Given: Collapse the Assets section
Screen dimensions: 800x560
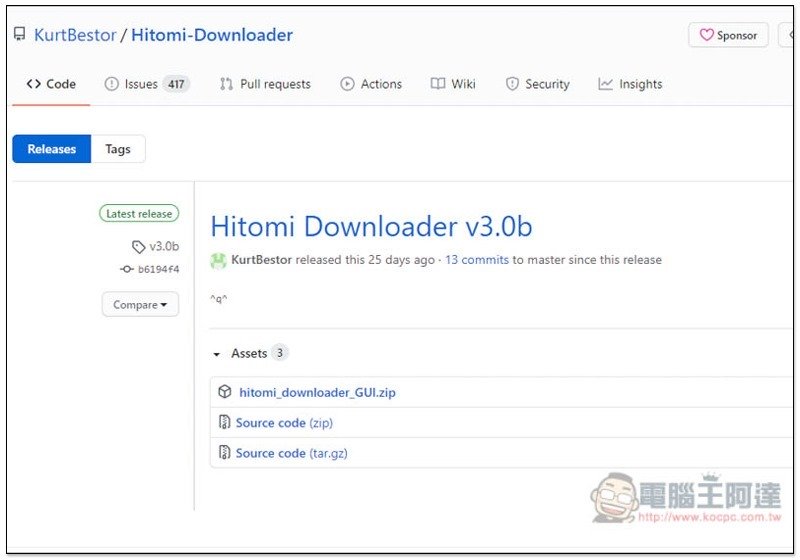Looking at the screenshot, I should click(216, 354).
